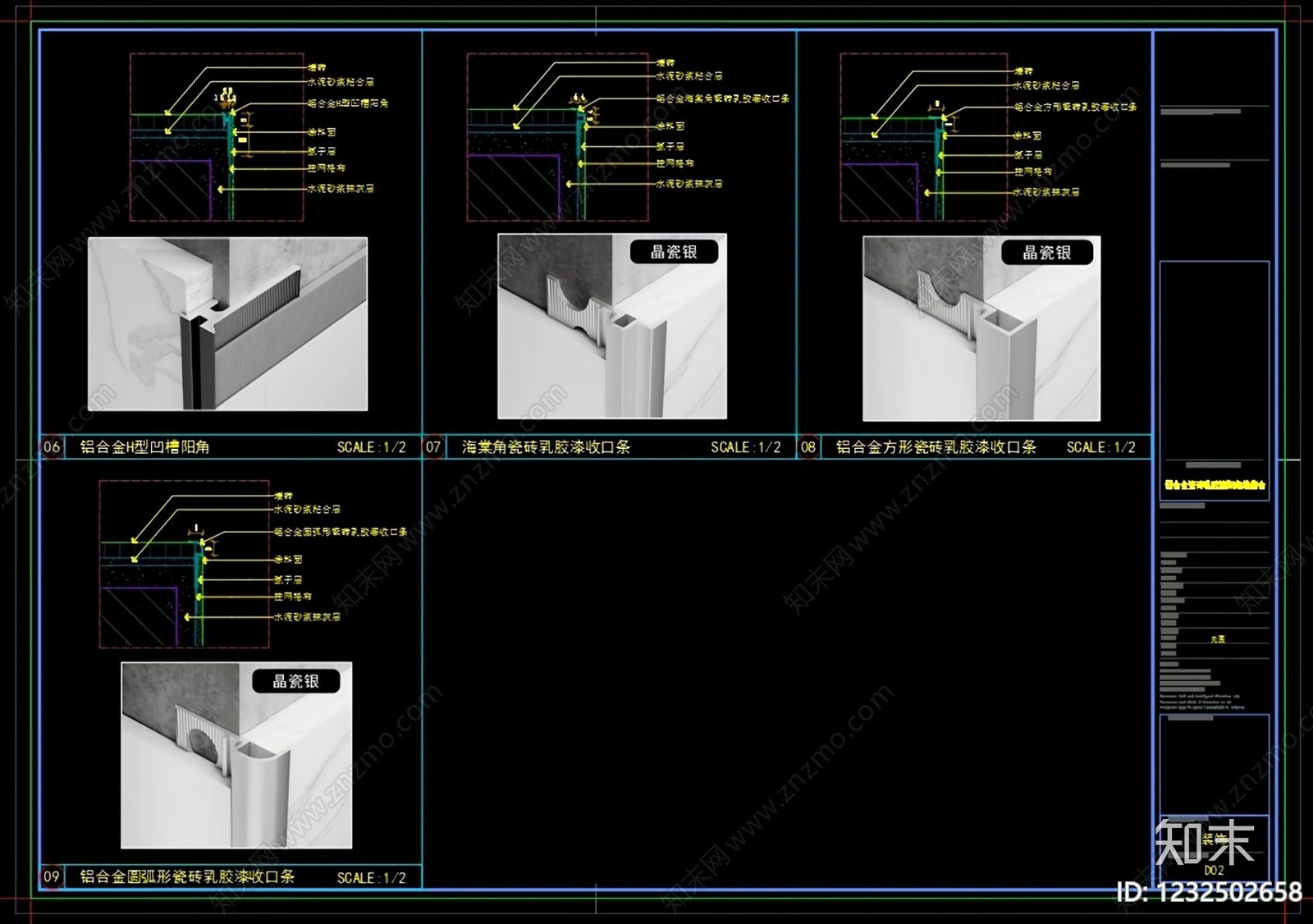Click the detail number '08'
The width and height of the screenshot is (1313, 924).
pos(808,447)
